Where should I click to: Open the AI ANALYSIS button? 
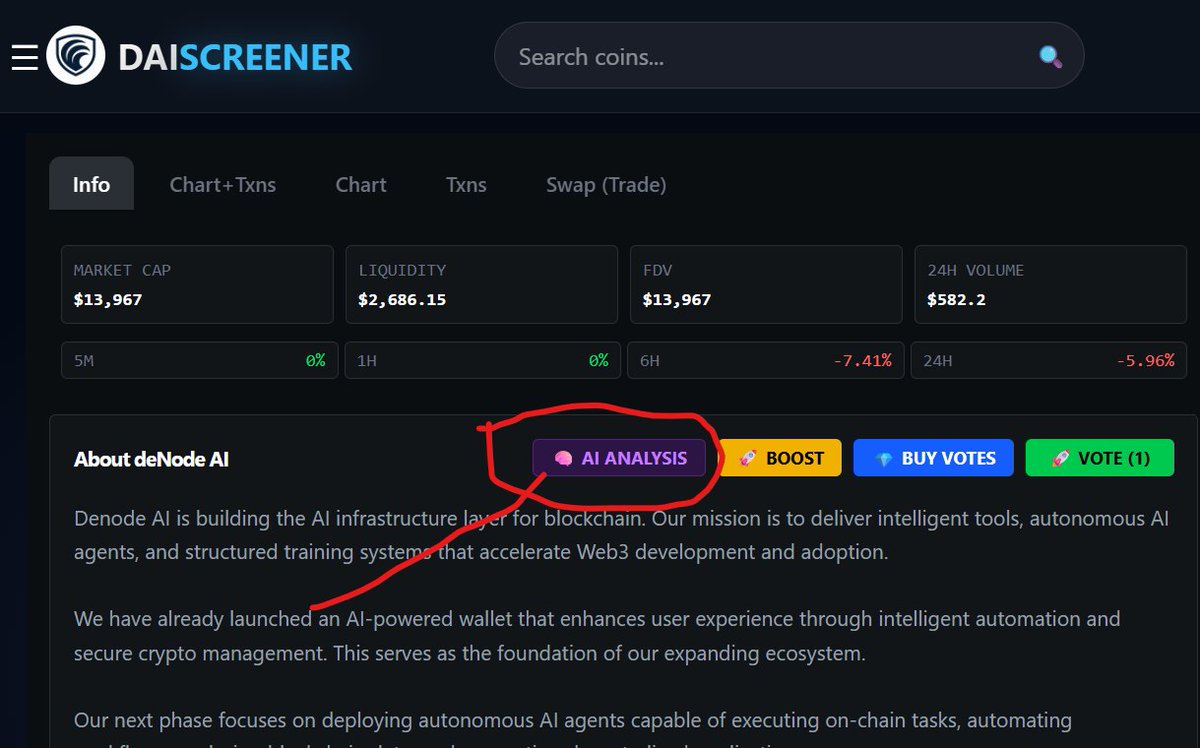point(619,458)
